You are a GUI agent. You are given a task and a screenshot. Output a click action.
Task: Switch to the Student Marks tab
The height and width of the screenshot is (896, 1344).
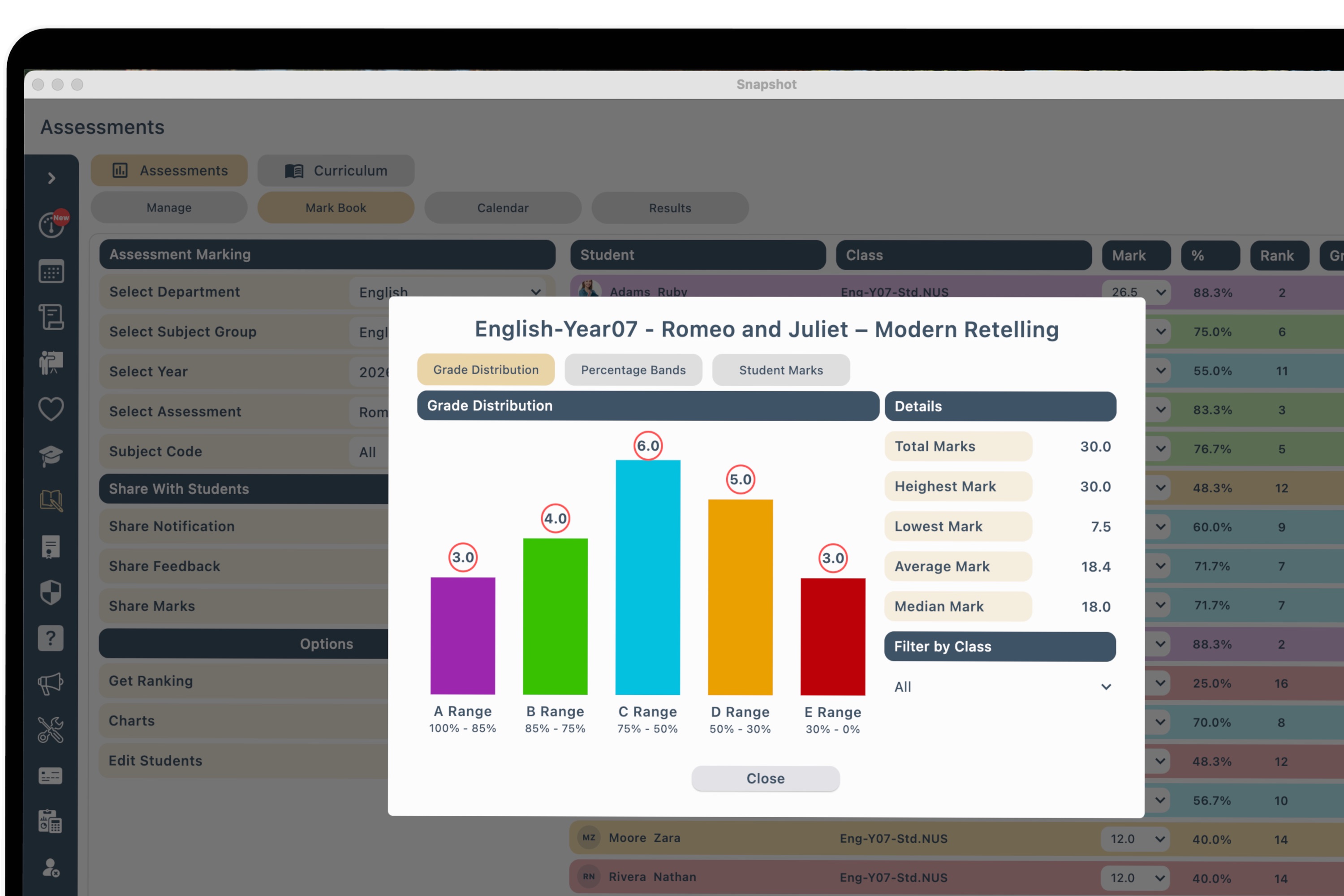781,370
